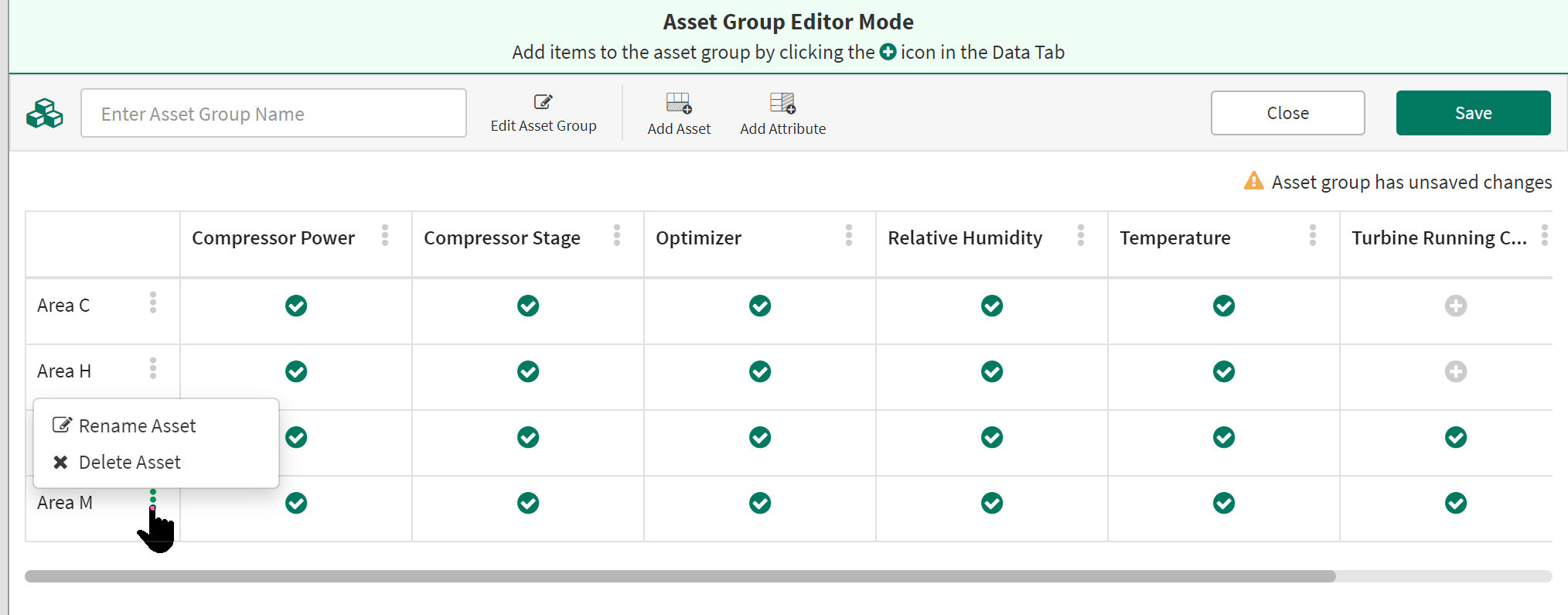The image size is (1568, 615).
Task: Toggle Area C Compressor Power checkmark
Action: click(296, 306)
